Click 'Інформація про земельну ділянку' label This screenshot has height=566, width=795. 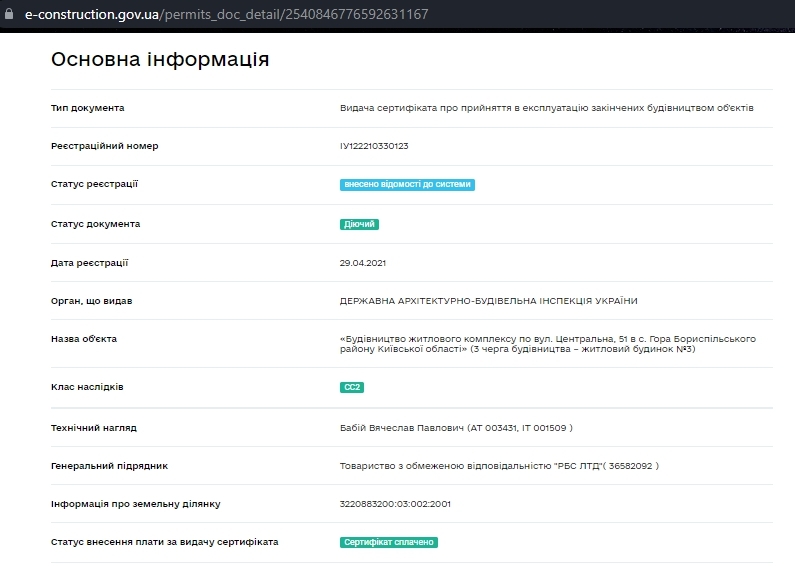135,504
